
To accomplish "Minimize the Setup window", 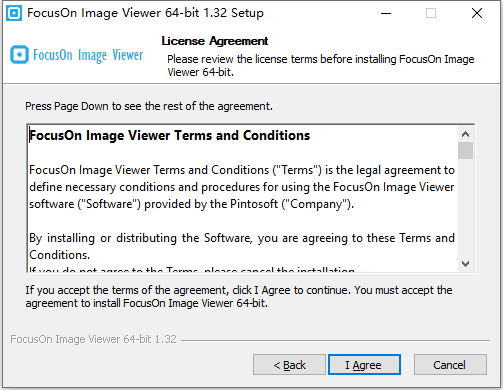I will (x=386, y=13).
